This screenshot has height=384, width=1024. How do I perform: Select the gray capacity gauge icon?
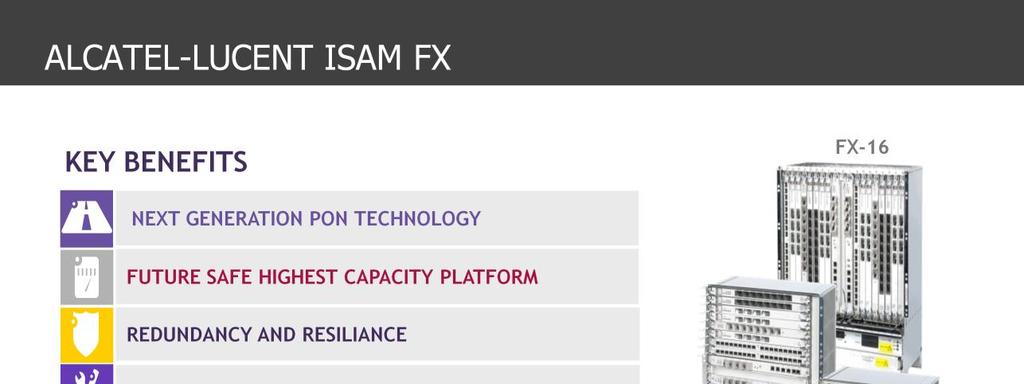[86, 277]
